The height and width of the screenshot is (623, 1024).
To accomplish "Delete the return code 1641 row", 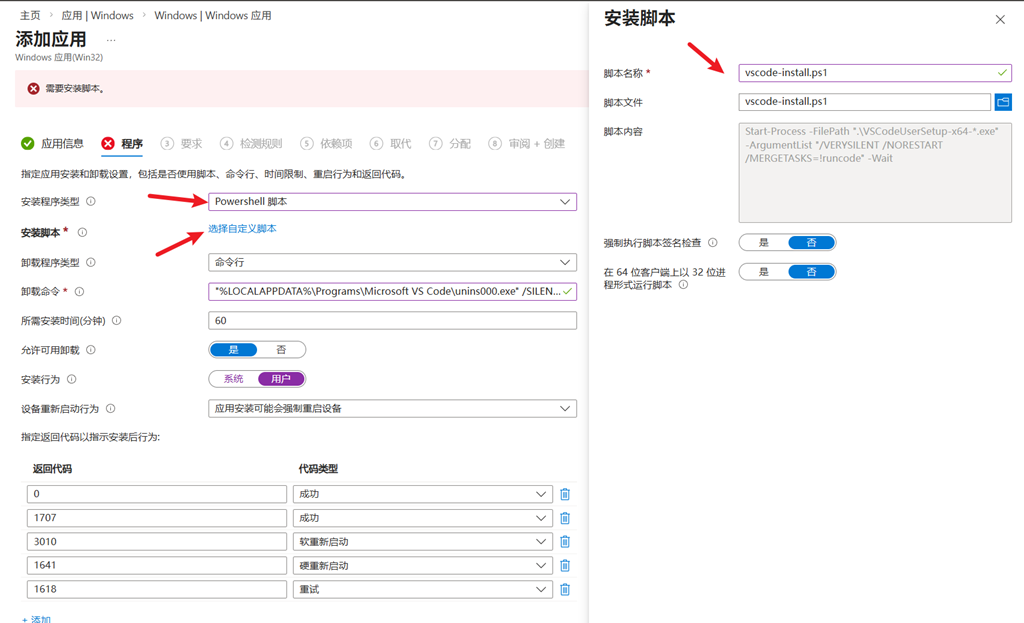I will pos(565,566).
